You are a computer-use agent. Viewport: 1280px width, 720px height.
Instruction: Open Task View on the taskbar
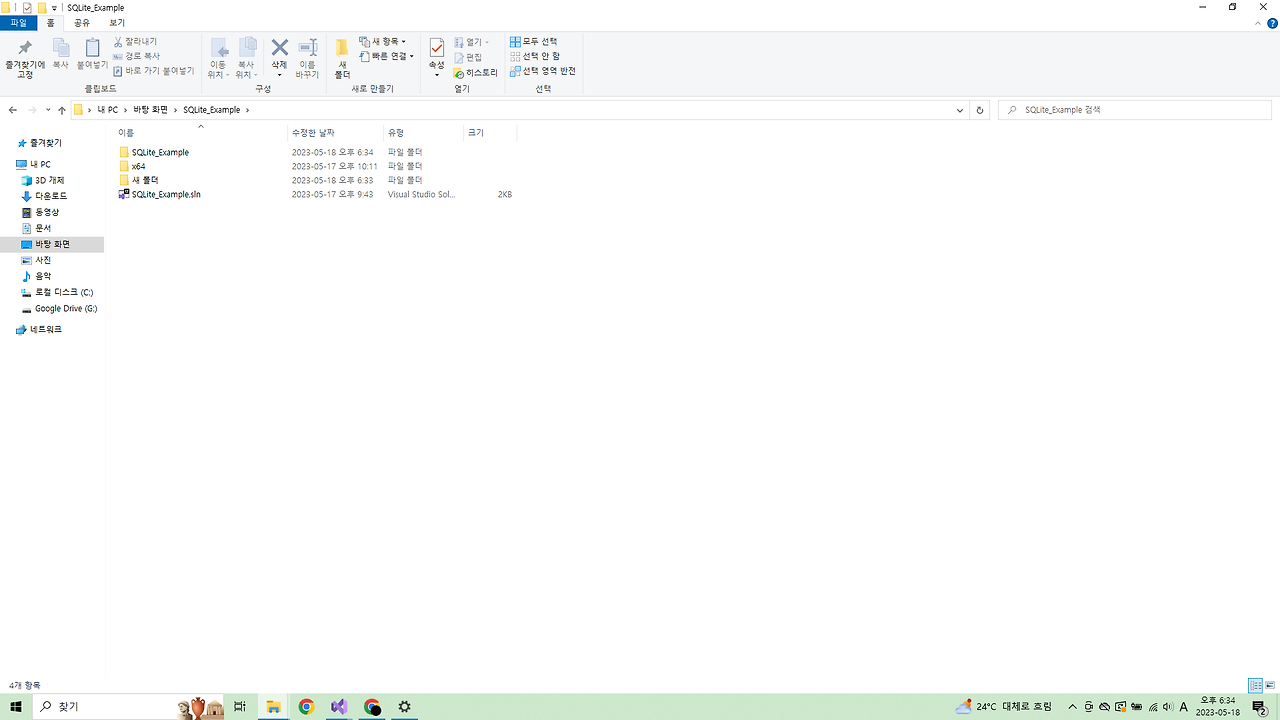[x=240, y=706]
